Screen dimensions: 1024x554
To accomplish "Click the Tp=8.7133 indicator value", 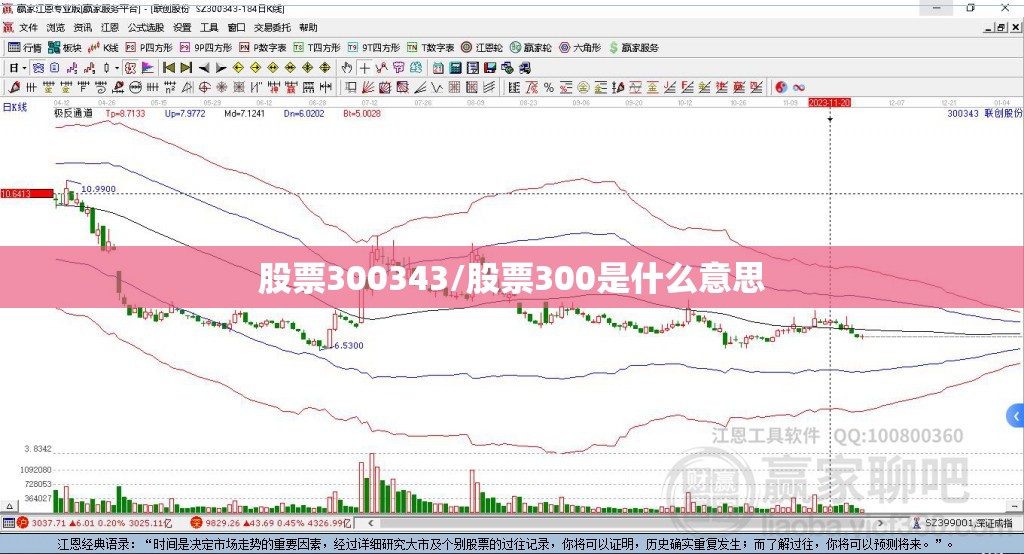I will click(x=125, y=113).
